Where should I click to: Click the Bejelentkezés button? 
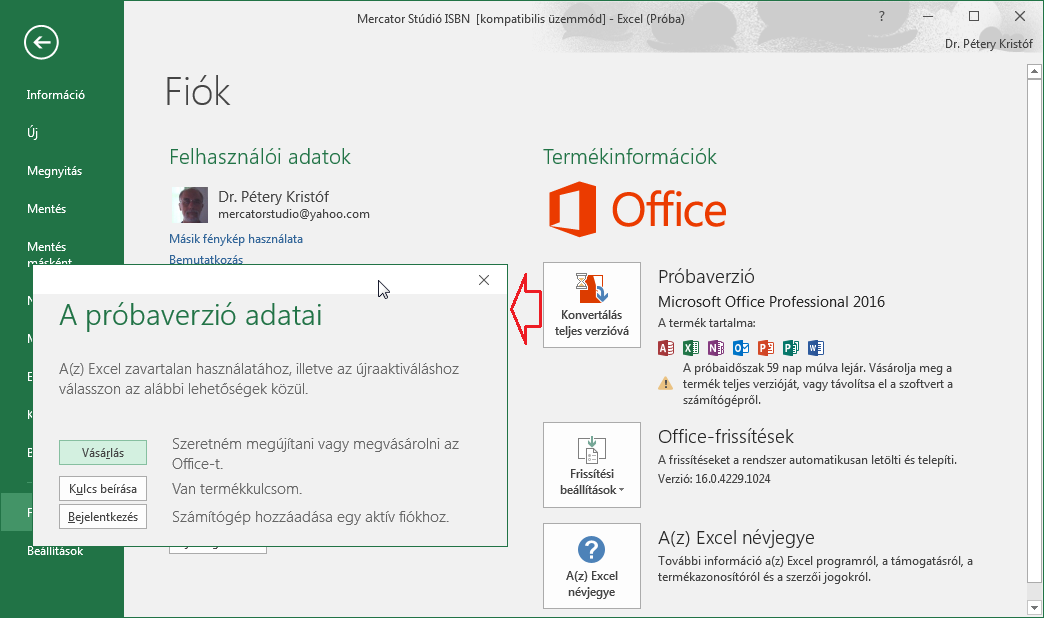(x=103, y=517)
